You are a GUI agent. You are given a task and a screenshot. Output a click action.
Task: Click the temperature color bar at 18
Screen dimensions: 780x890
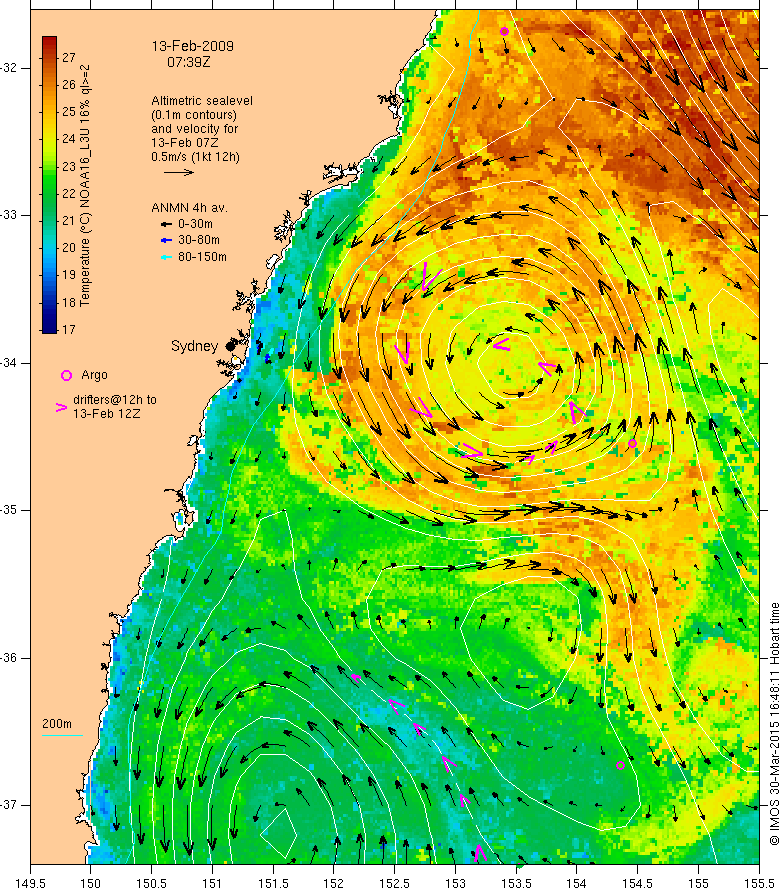(49, 302)
